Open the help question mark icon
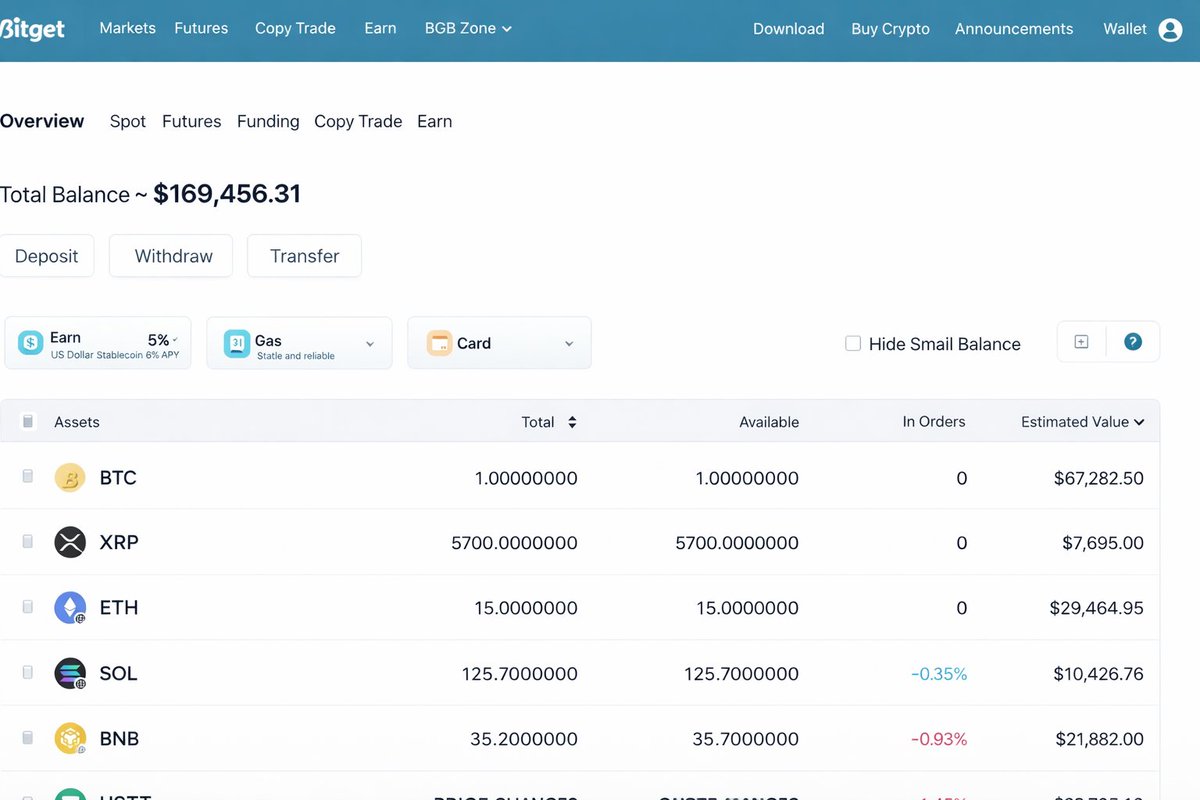The image size is (1200, 800). click(1133, 342)
